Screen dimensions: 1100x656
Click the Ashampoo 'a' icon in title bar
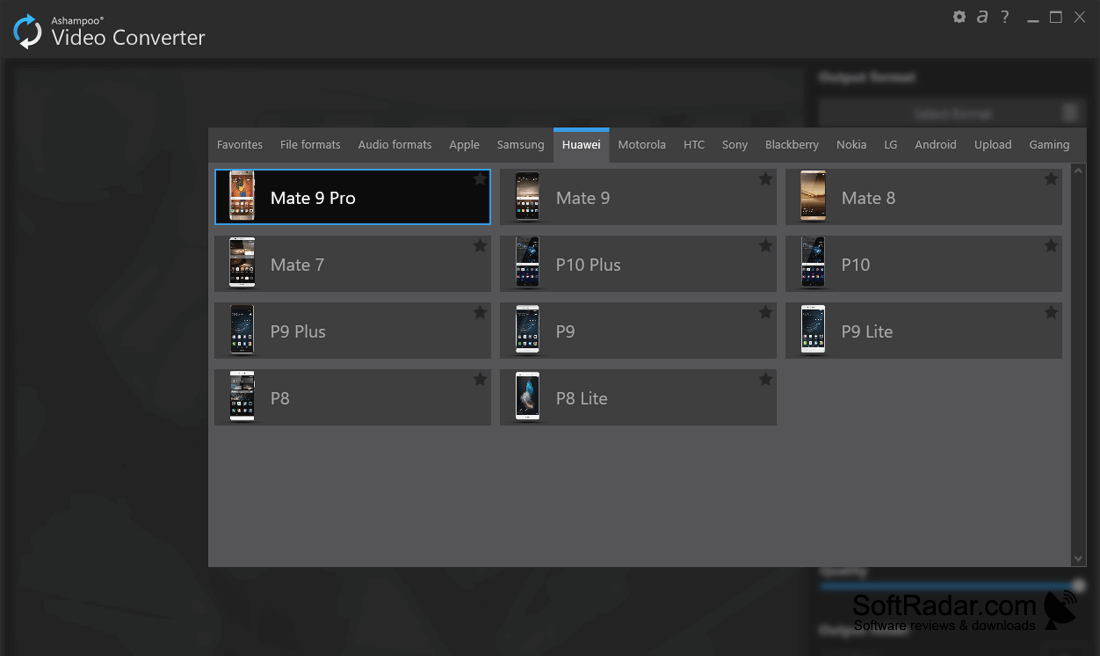coord(982,17)
